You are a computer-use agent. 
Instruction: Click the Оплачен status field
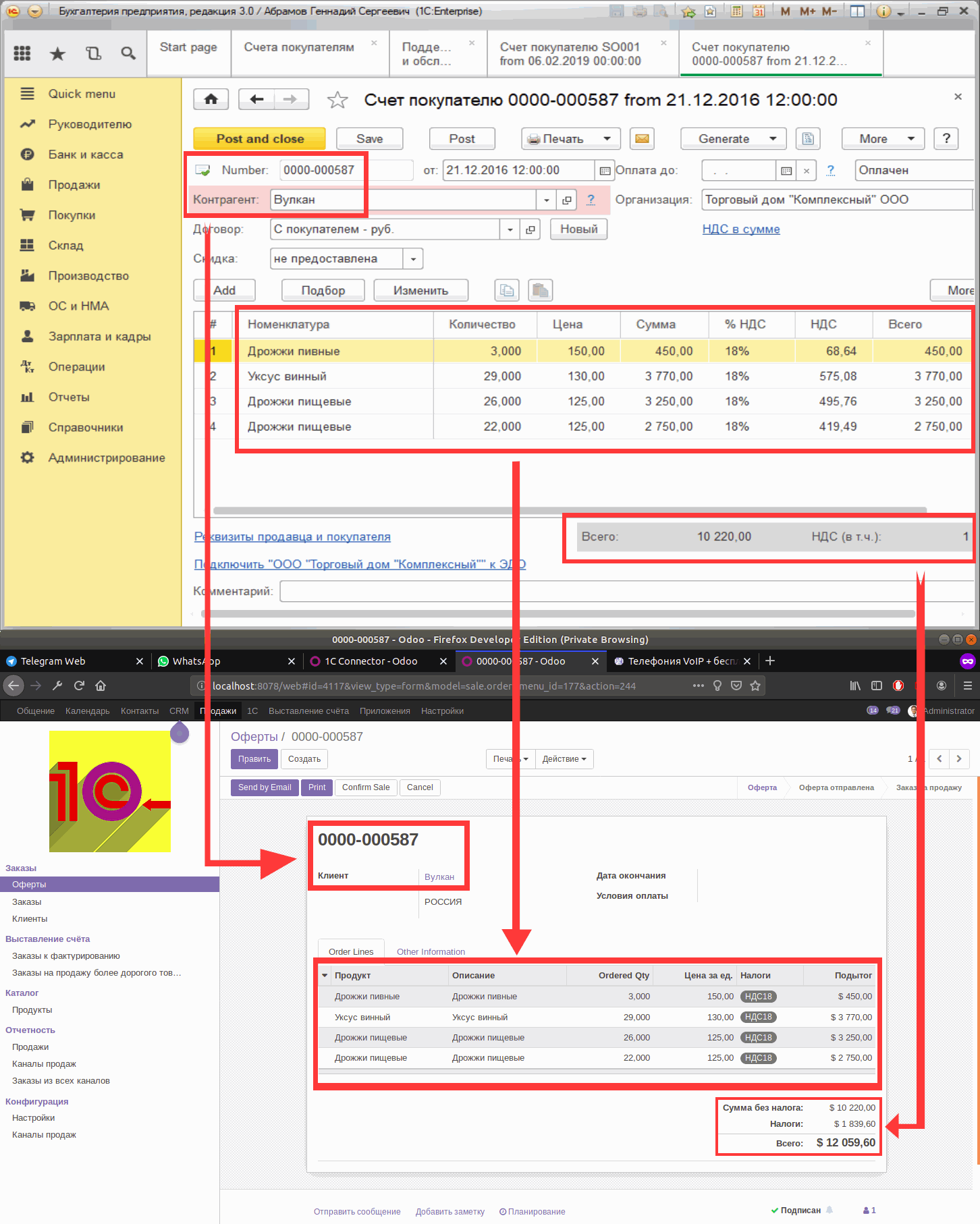pyautogui.click(x=915, y=171)
